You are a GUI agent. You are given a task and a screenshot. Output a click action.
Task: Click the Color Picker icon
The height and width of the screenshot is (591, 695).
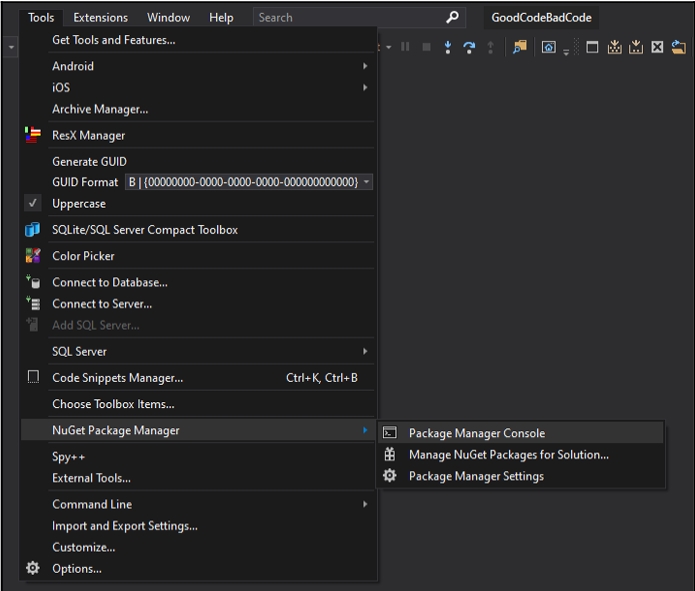coord(33,256)
